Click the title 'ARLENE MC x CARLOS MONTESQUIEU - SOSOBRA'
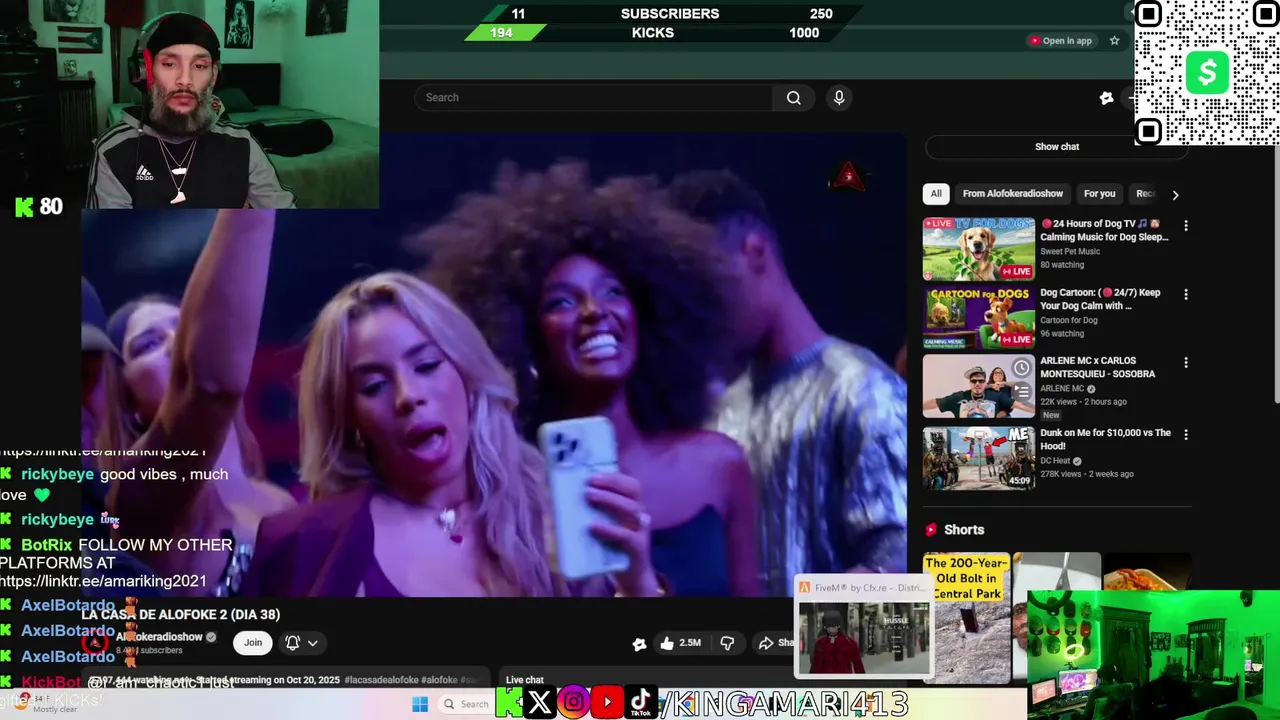 [1097, 367]
